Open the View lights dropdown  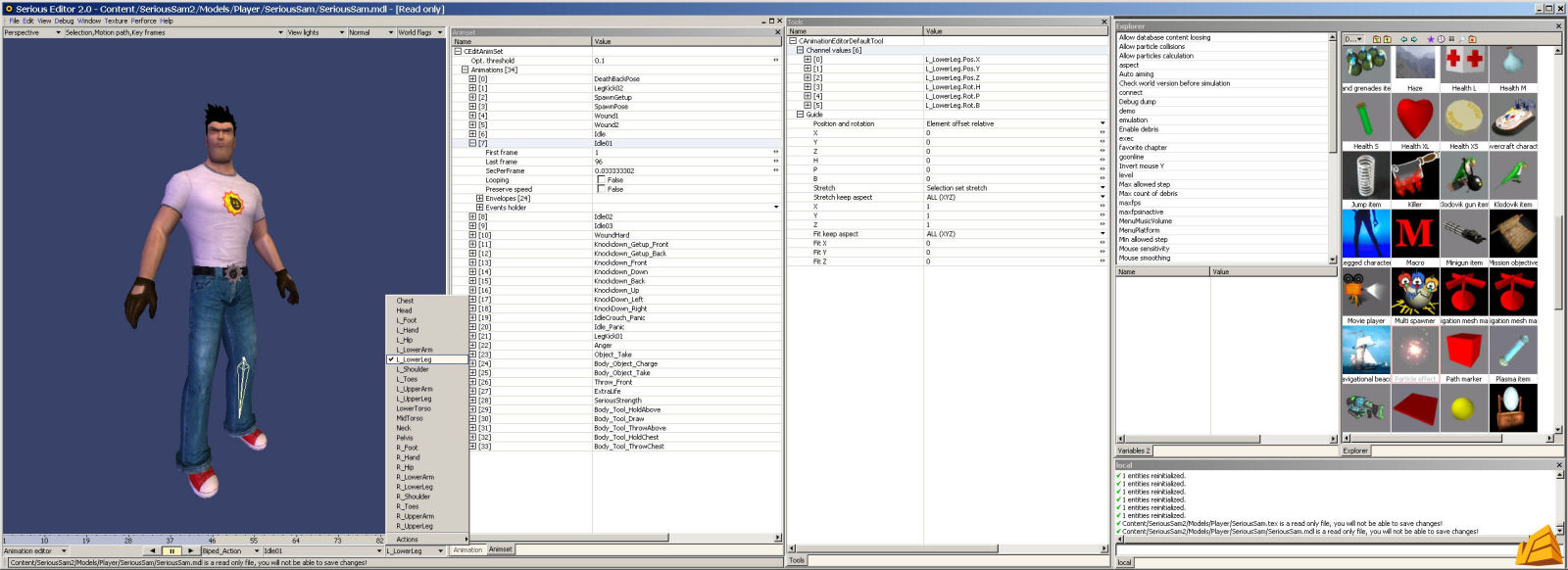point(316,32)
